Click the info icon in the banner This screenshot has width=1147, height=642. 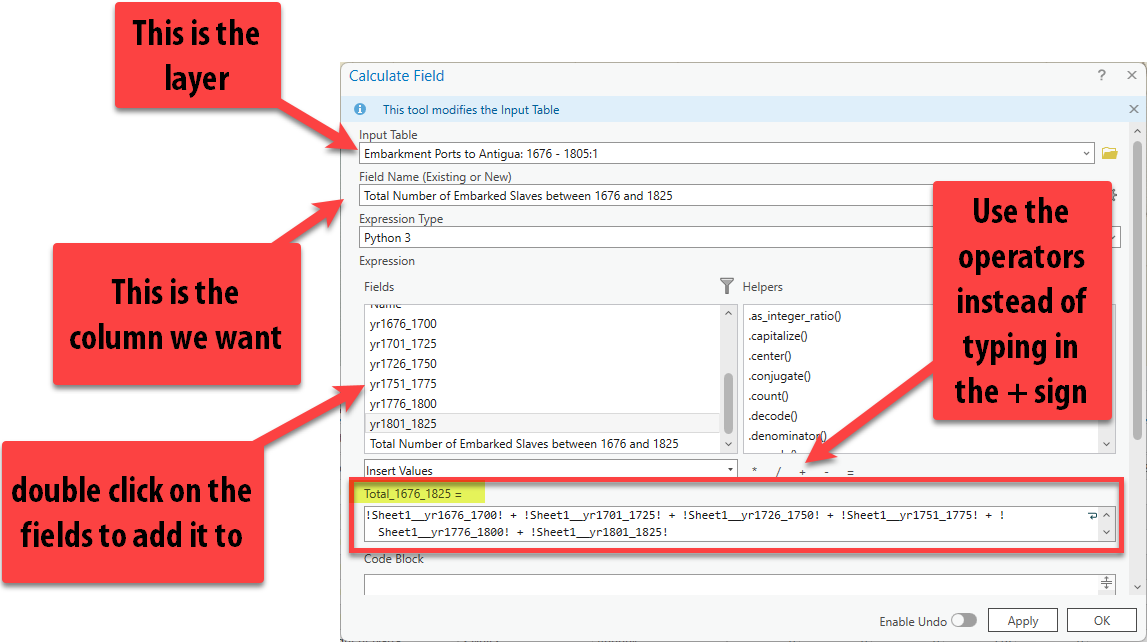(x=360, y=110)
